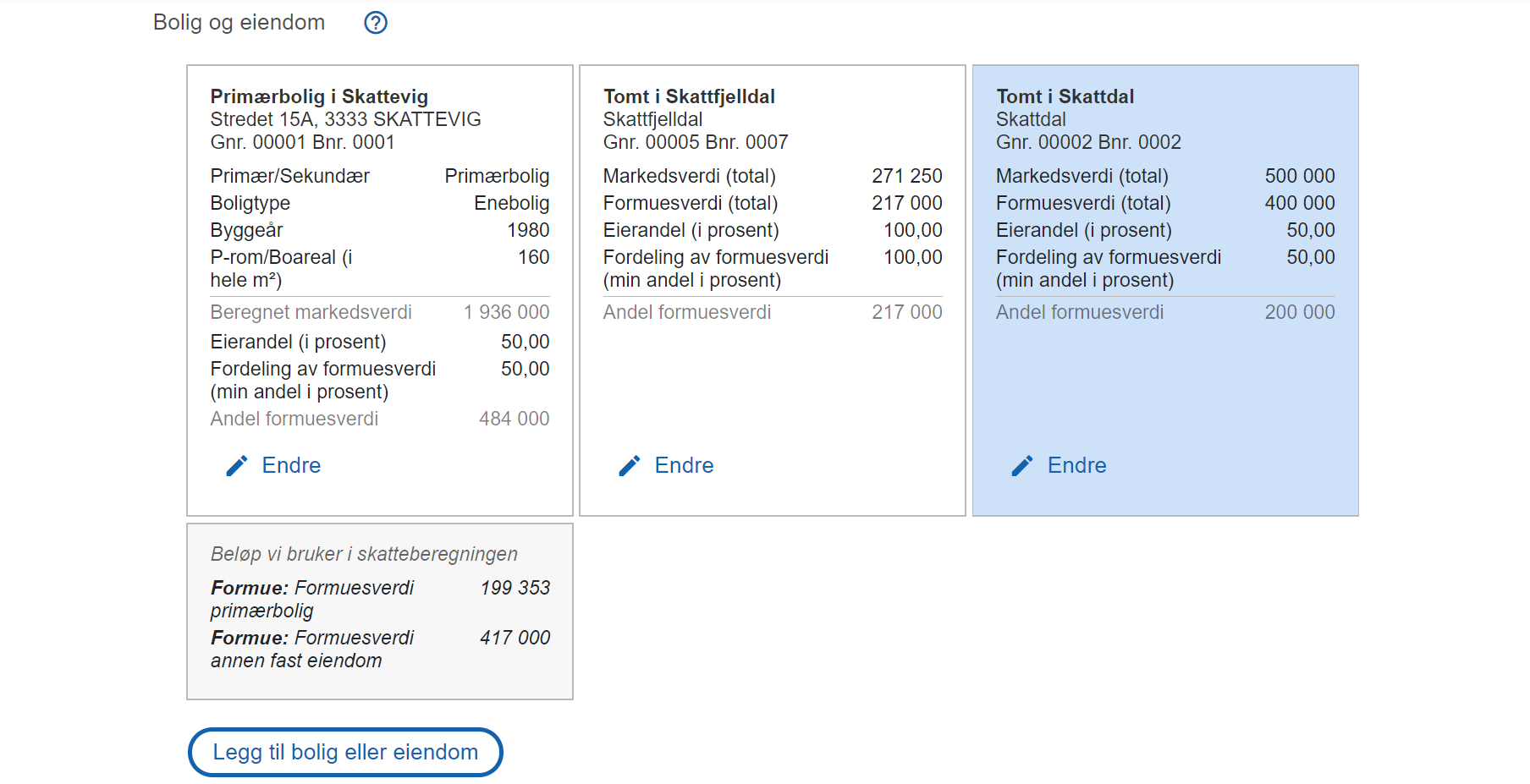
Task: Click the Stredet 15A, 3333 SKATTEVIG address
Action: click(345, 119)
